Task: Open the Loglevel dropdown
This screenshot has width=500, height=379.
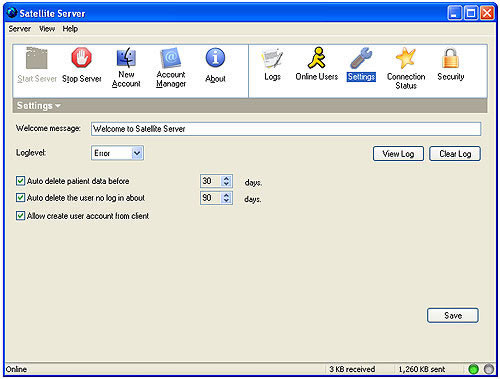Action: [137, 153]
